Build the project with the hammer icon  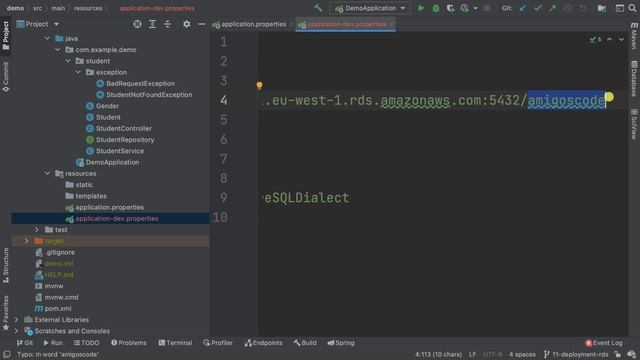318,8
